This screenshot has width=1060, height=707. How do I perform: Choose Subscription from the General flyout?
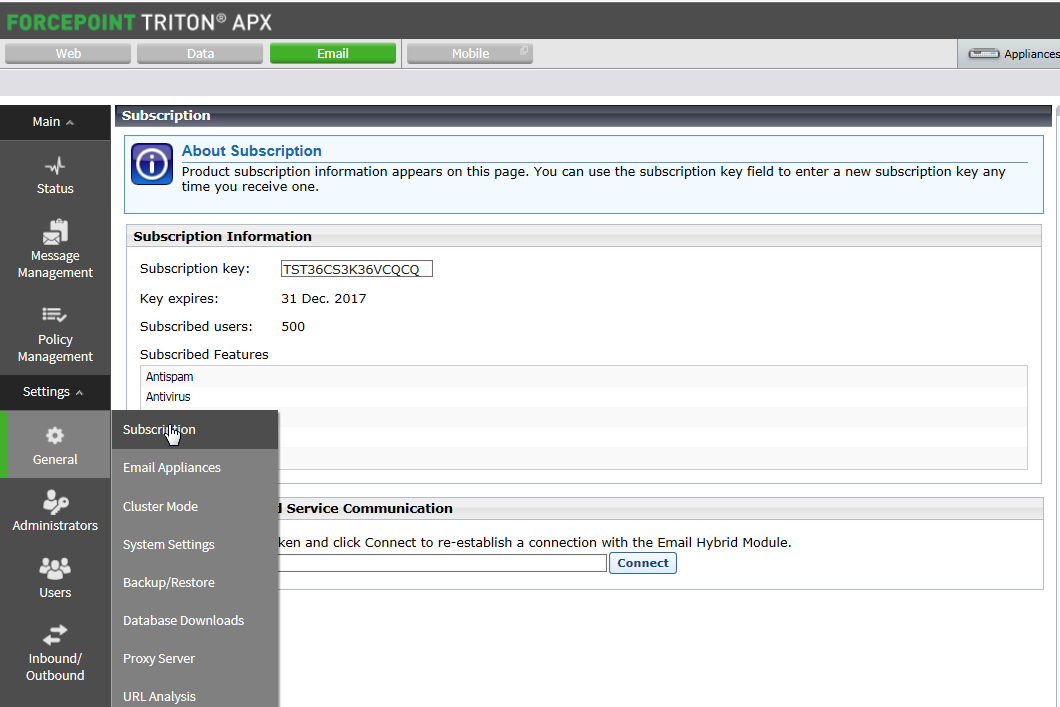[x=195, y=429]
